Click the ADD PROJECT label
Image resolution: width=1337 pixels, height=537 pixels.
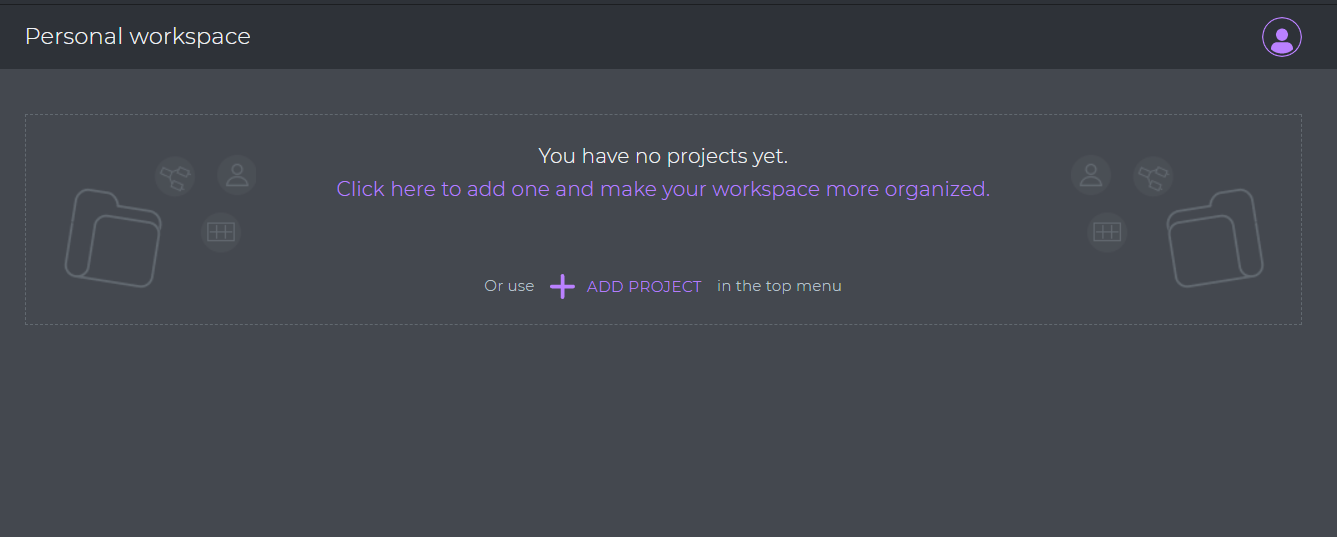coord(644,286)
